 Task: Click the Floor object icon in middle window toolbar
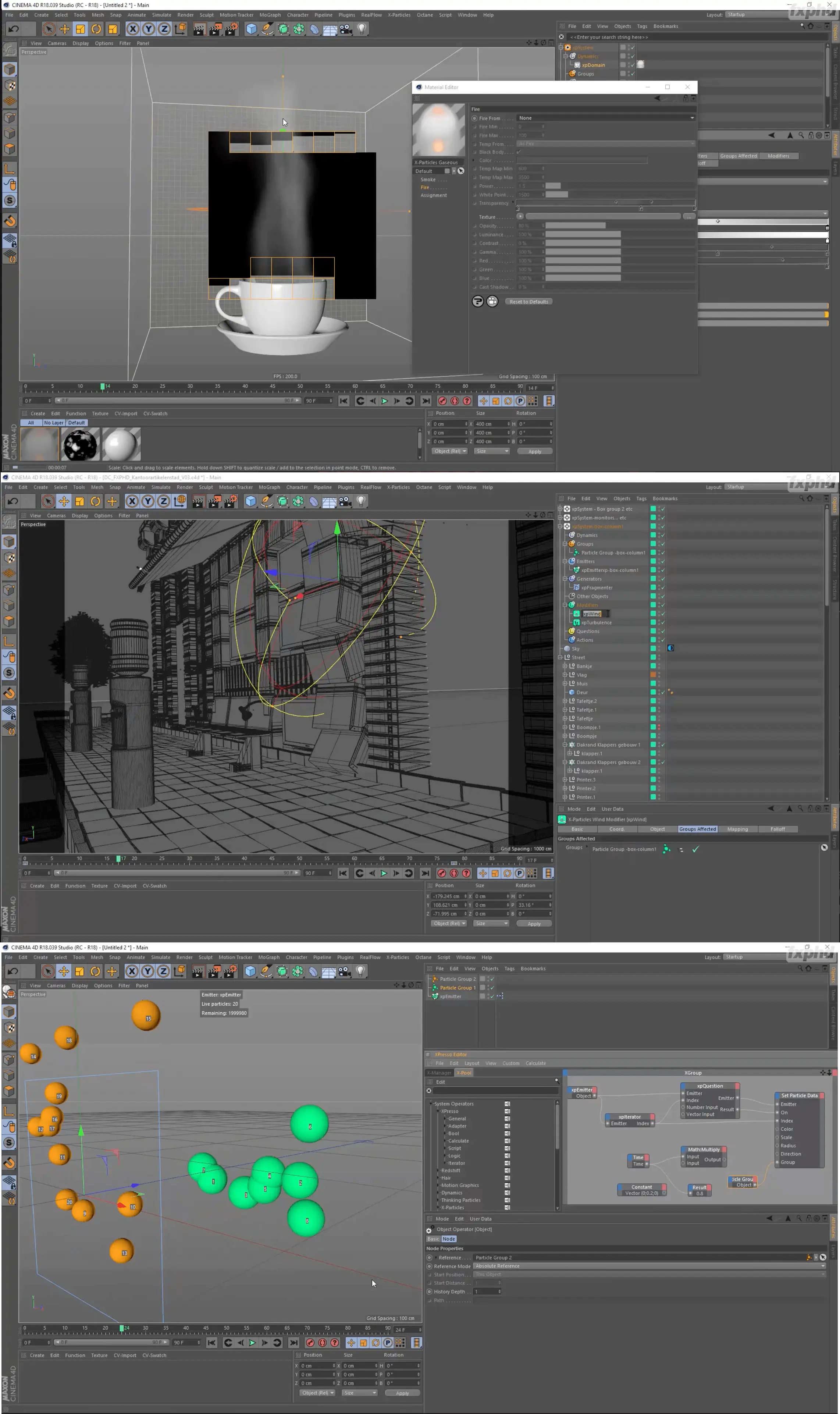(329, 501)
